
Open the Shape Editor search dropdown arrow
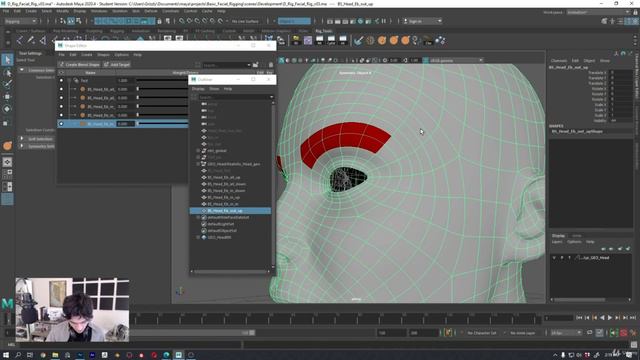point(249,65)
